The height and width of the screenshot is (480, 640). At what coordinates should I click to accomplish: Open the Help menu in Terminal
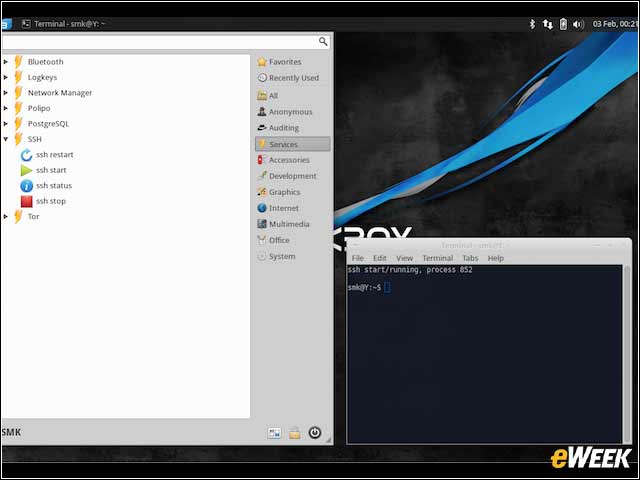click(x=496, y=258)
